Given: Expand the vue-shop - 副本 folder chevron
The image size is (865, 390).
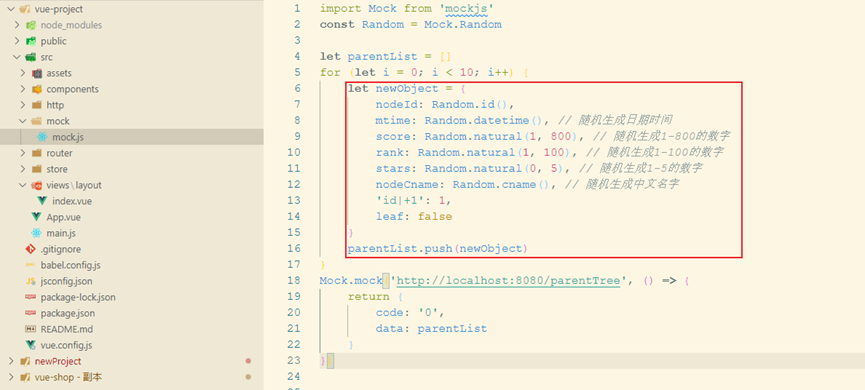Looking at the screenshot, I should point(11,377).
